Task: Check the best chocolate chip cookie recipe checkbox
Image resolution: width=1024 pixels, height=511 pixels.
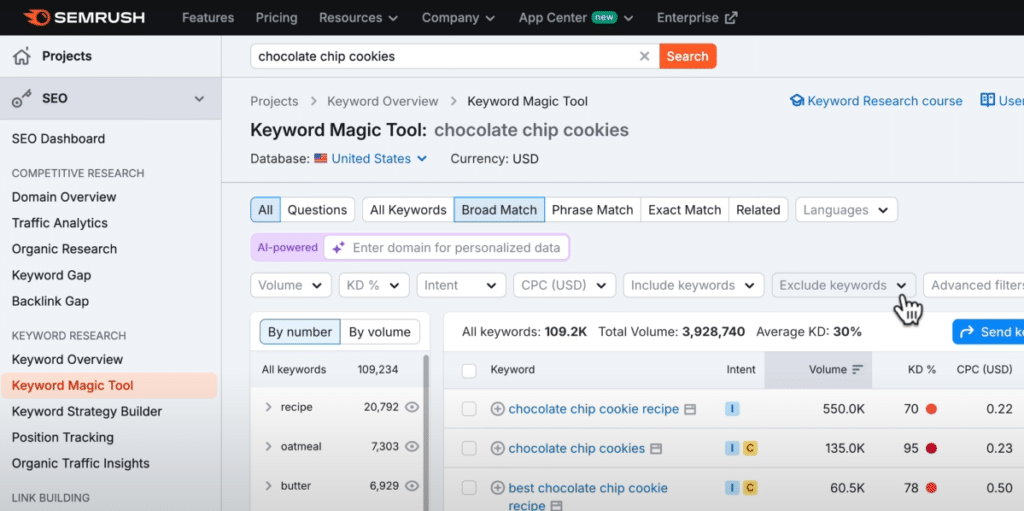Action: (x=469, y=487)
